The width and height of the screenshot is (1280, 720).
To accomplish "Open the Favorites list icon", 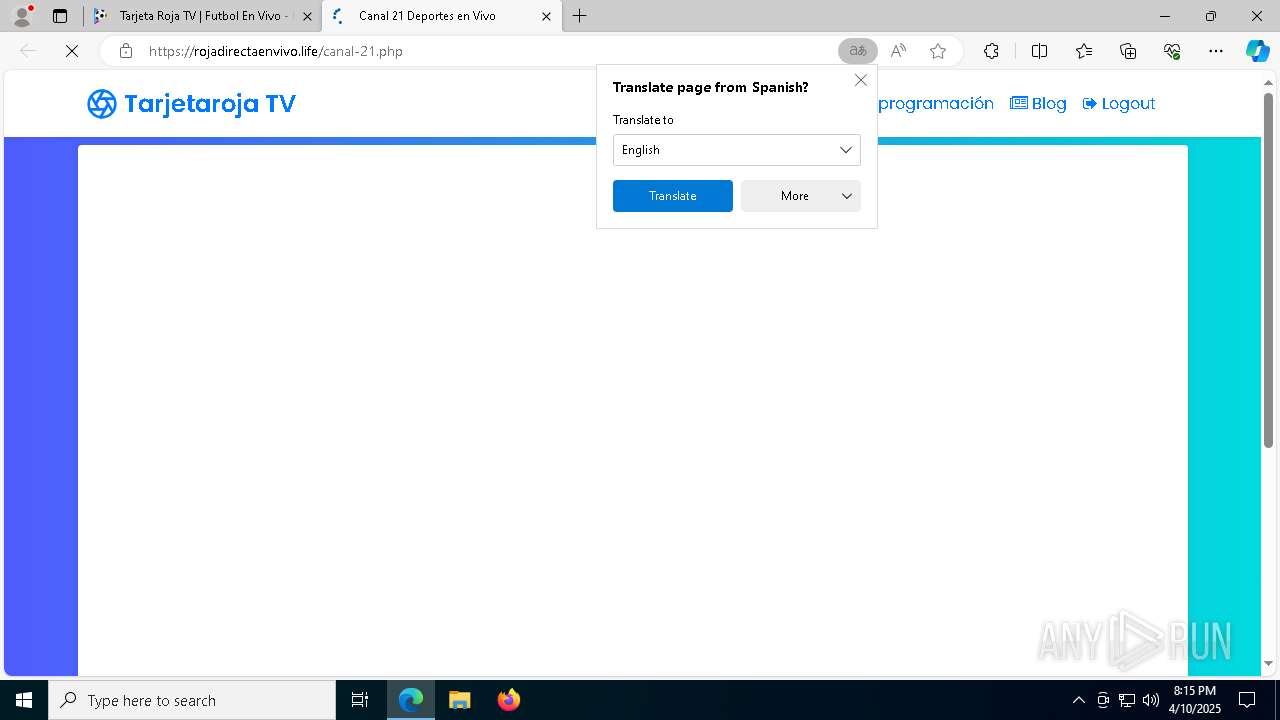I will pyautogui.click(x=1084, y=51).
